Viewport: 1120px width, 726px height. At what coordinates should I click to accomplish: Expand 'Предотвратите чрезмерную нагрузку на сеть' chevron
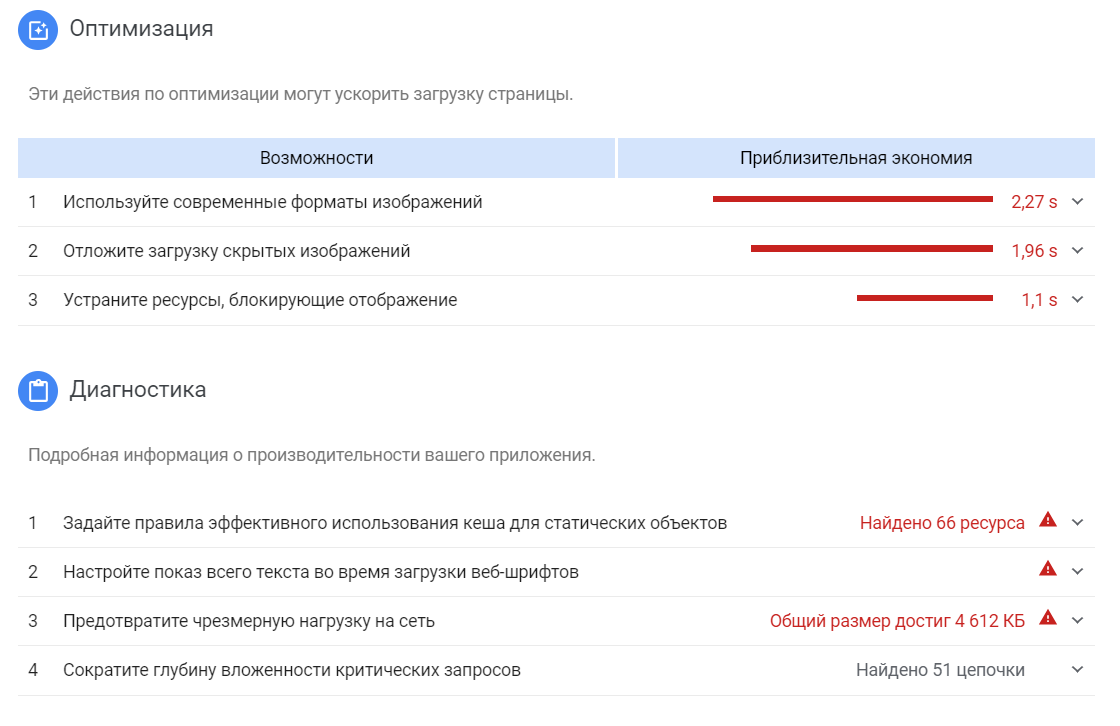[1077, 621]
